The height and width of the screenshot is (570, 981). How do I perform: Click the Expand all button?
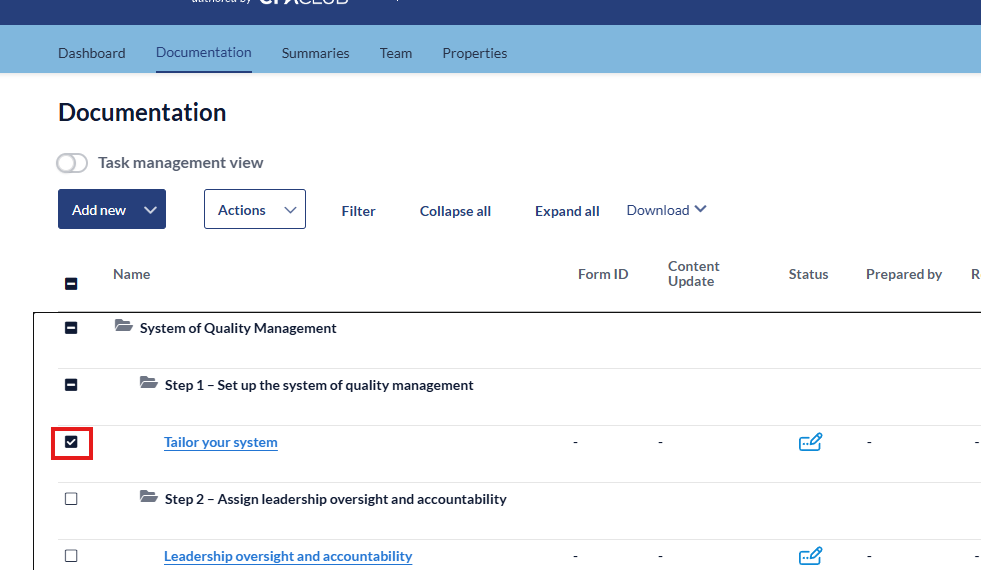(x=567, y=211)
